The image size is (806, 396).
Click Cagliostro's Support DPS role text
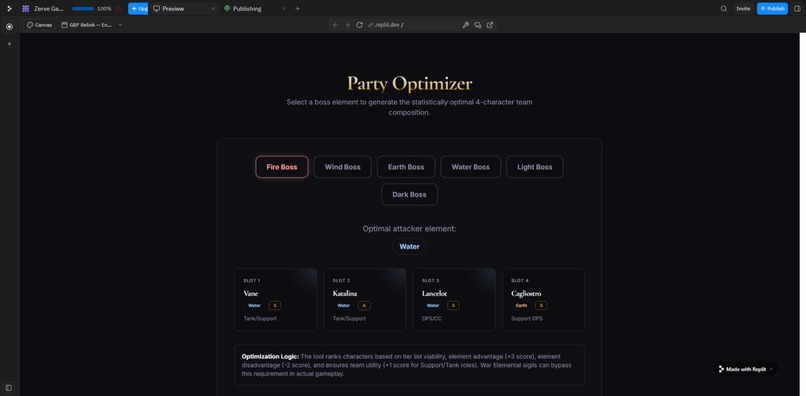coord(527,319)
